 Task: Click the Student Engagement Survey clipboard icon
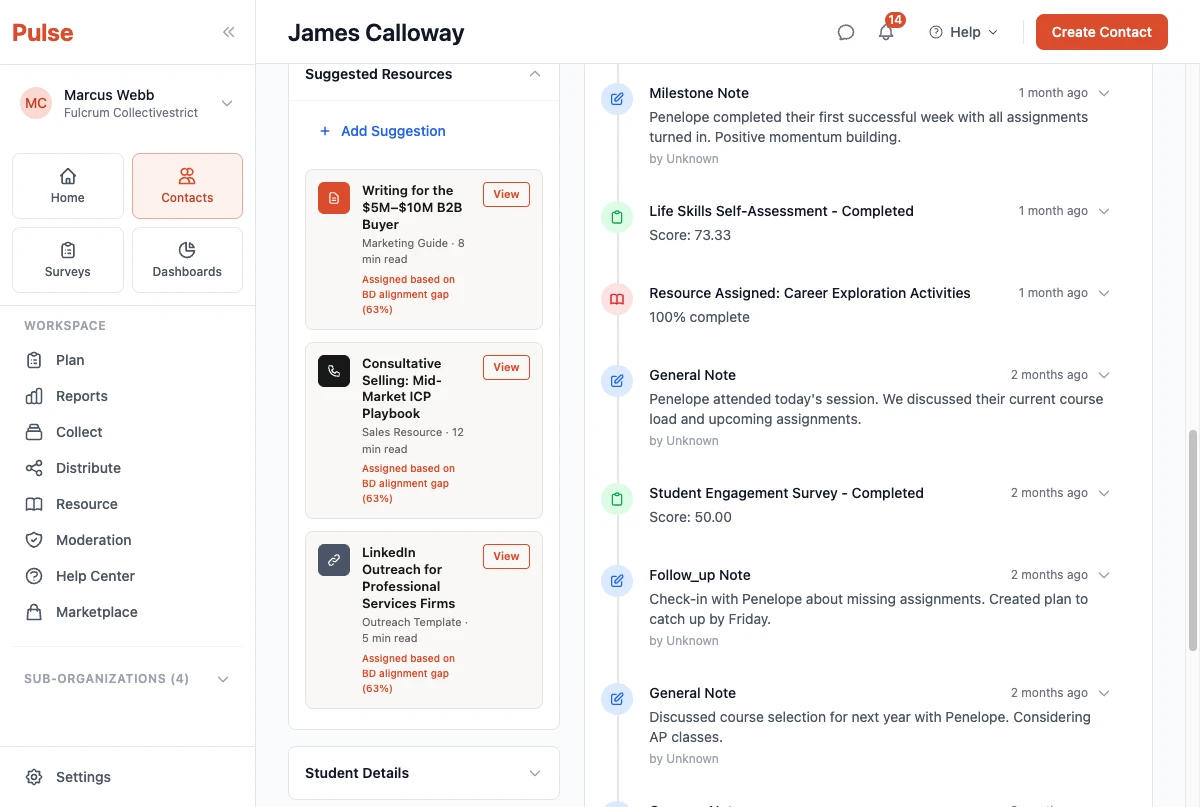pyautogui.click(x=617, y=498)
